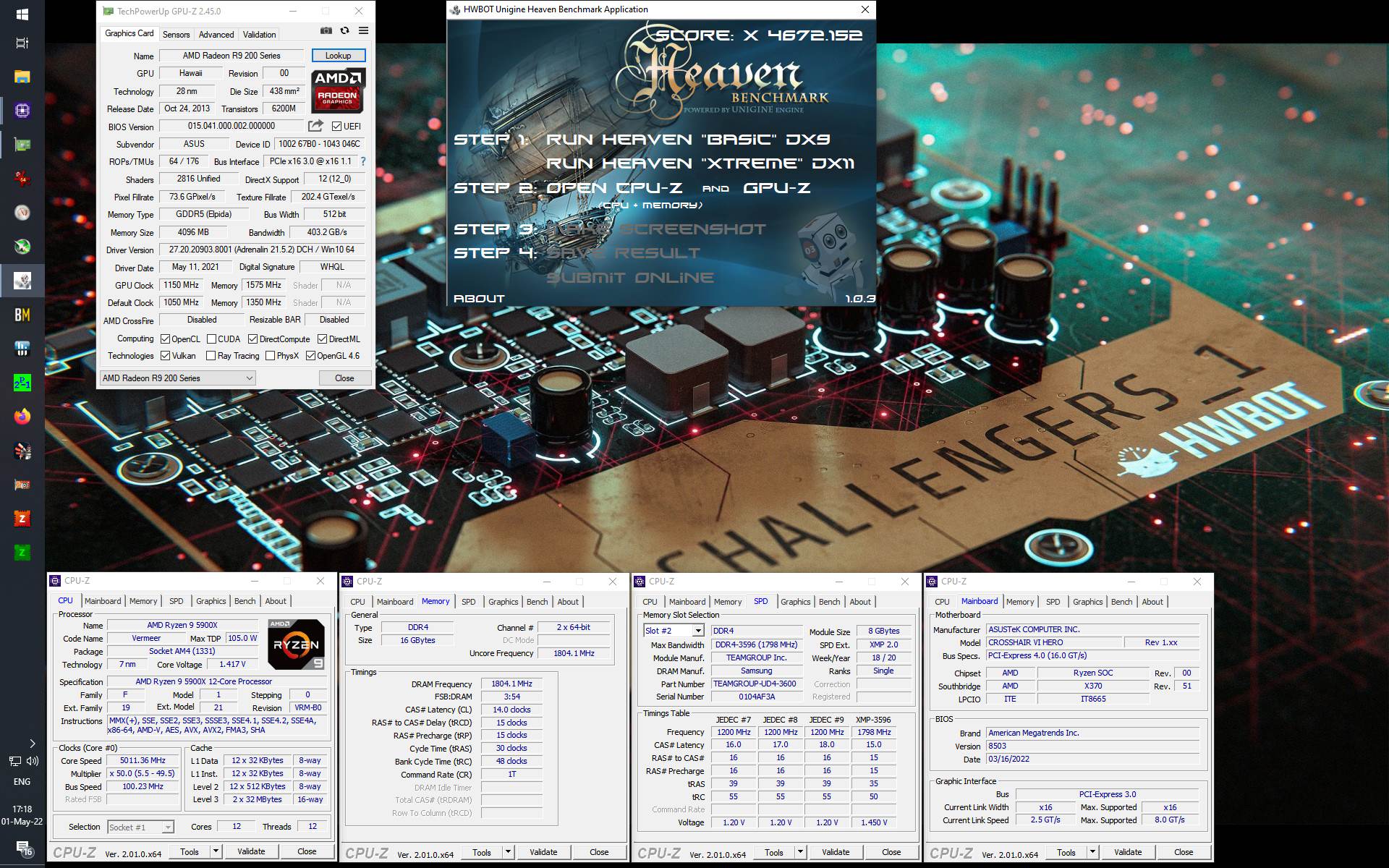Click the ENG language indicator
Viewport: 1389px width, 868px height.
(22, 782)
